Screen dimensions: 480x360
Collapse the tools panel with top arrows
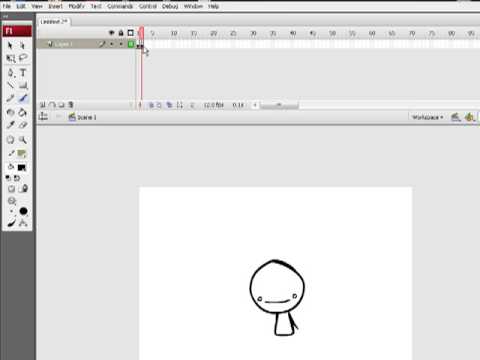(x=6, y=16)
